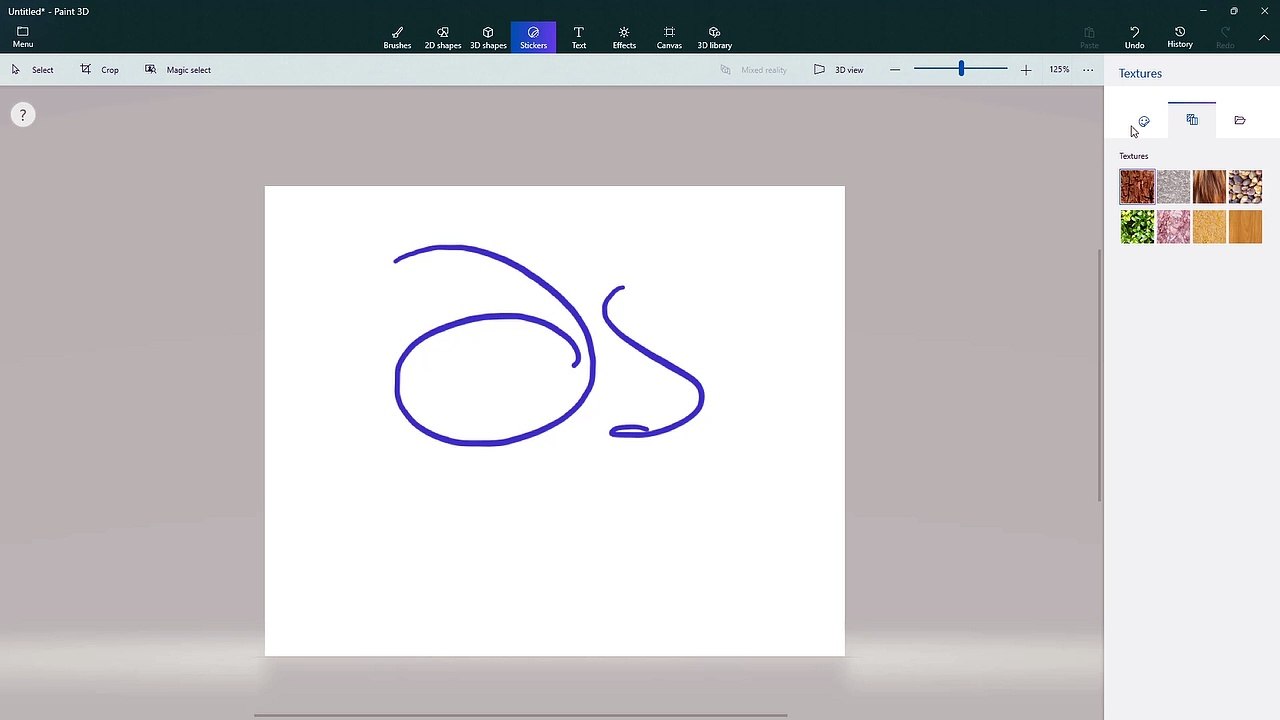Select the brown hair texture
This screenshot has height=720, width=1280.
pos(1209,187)
